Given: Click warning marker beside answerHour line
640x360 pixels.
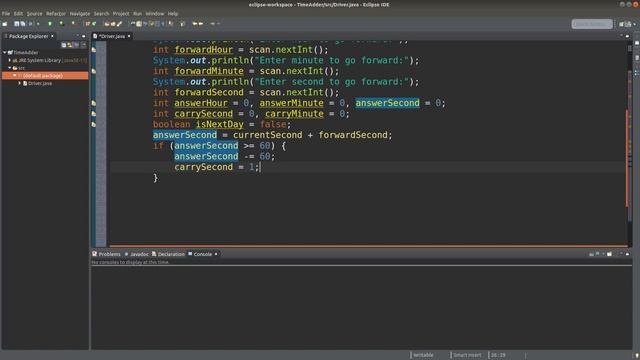Looking at the screenshot, I should (94, 103).
